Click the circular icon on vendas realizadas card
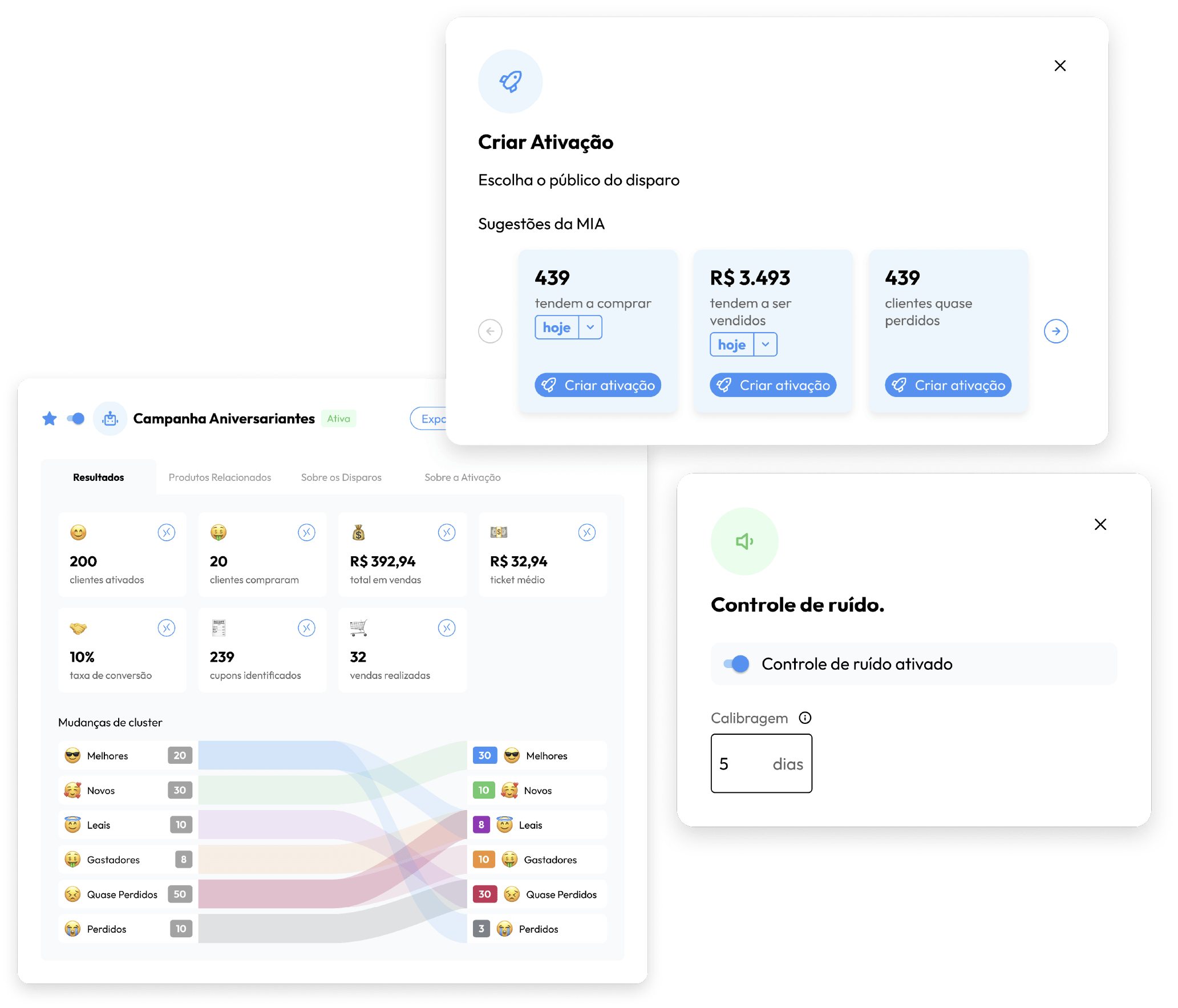Image resolution: width=1178 pixels, height=1008 pixels. (x=446, y=628)
